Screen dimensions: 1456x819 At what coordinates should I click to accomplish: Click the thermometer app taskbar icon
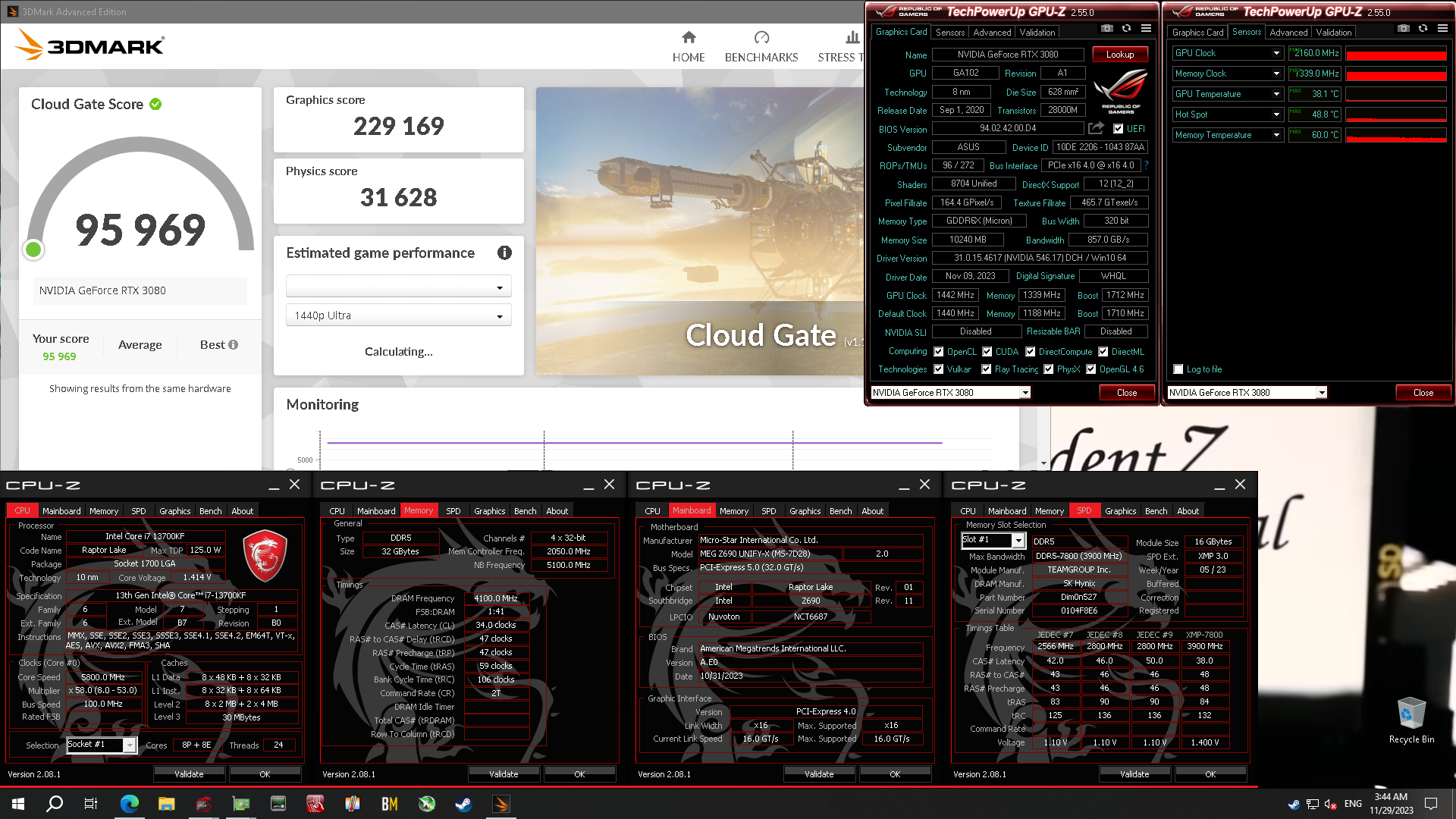[352, 804]
